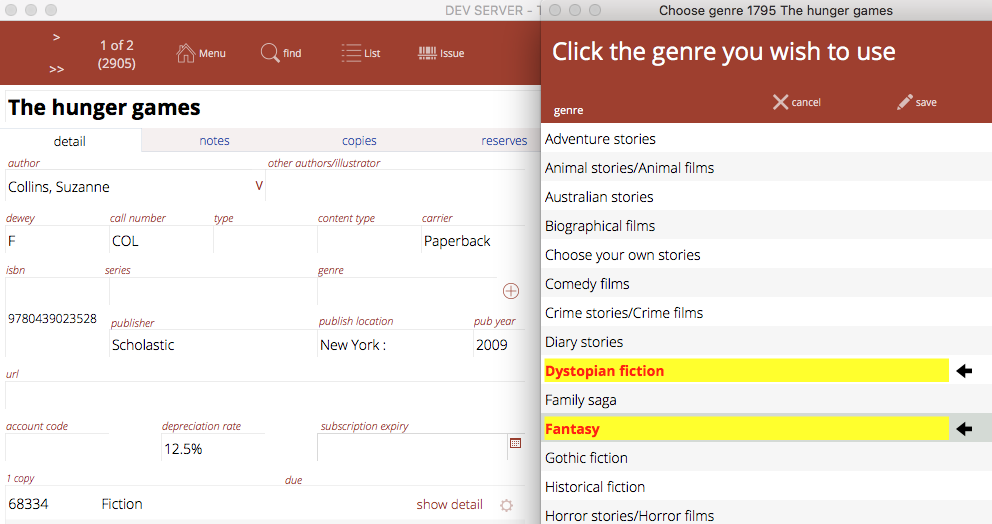
Task: Open the List view icon
Action: (351, 53)
